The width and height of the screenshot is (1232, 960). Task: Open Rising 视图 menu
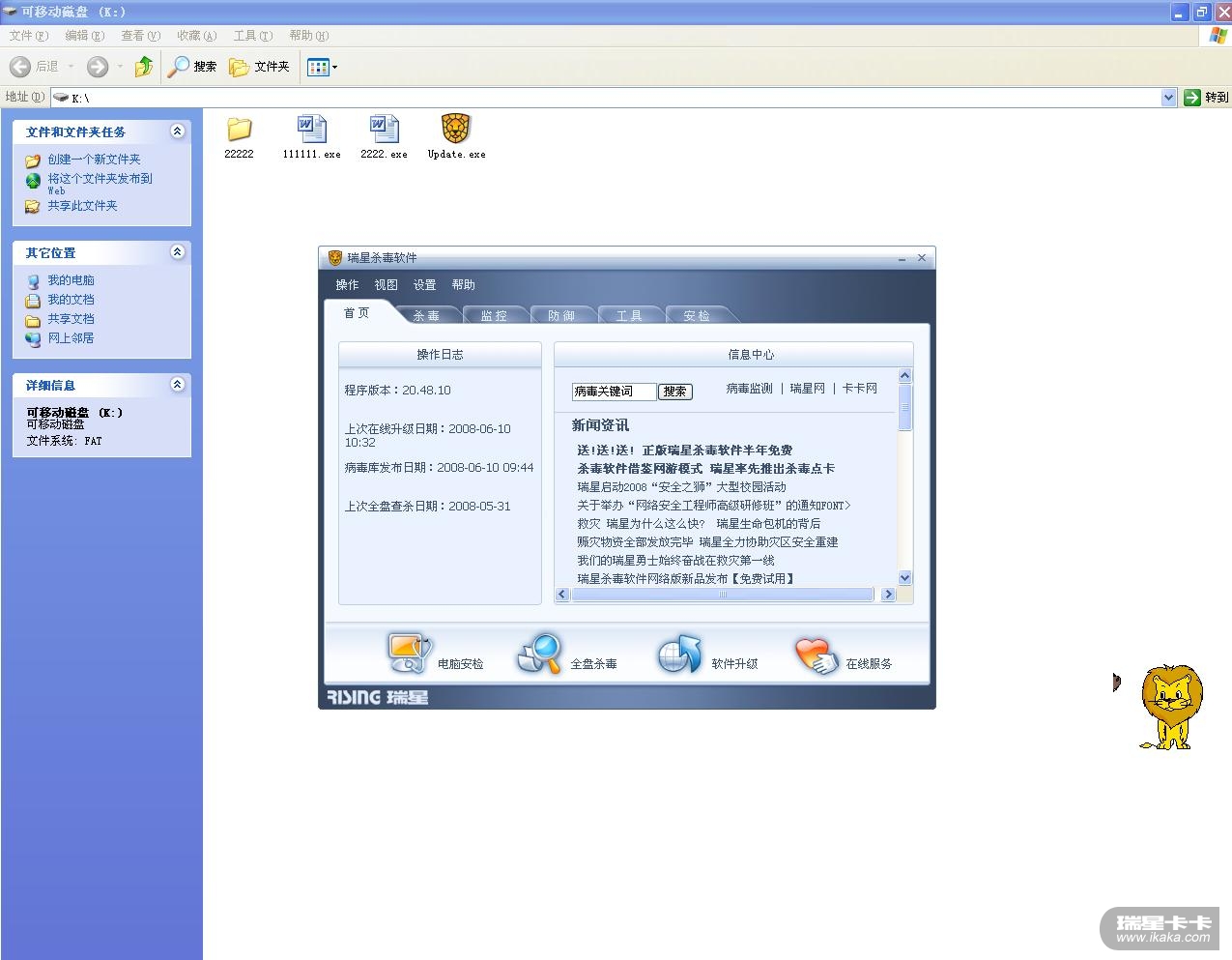386,285
